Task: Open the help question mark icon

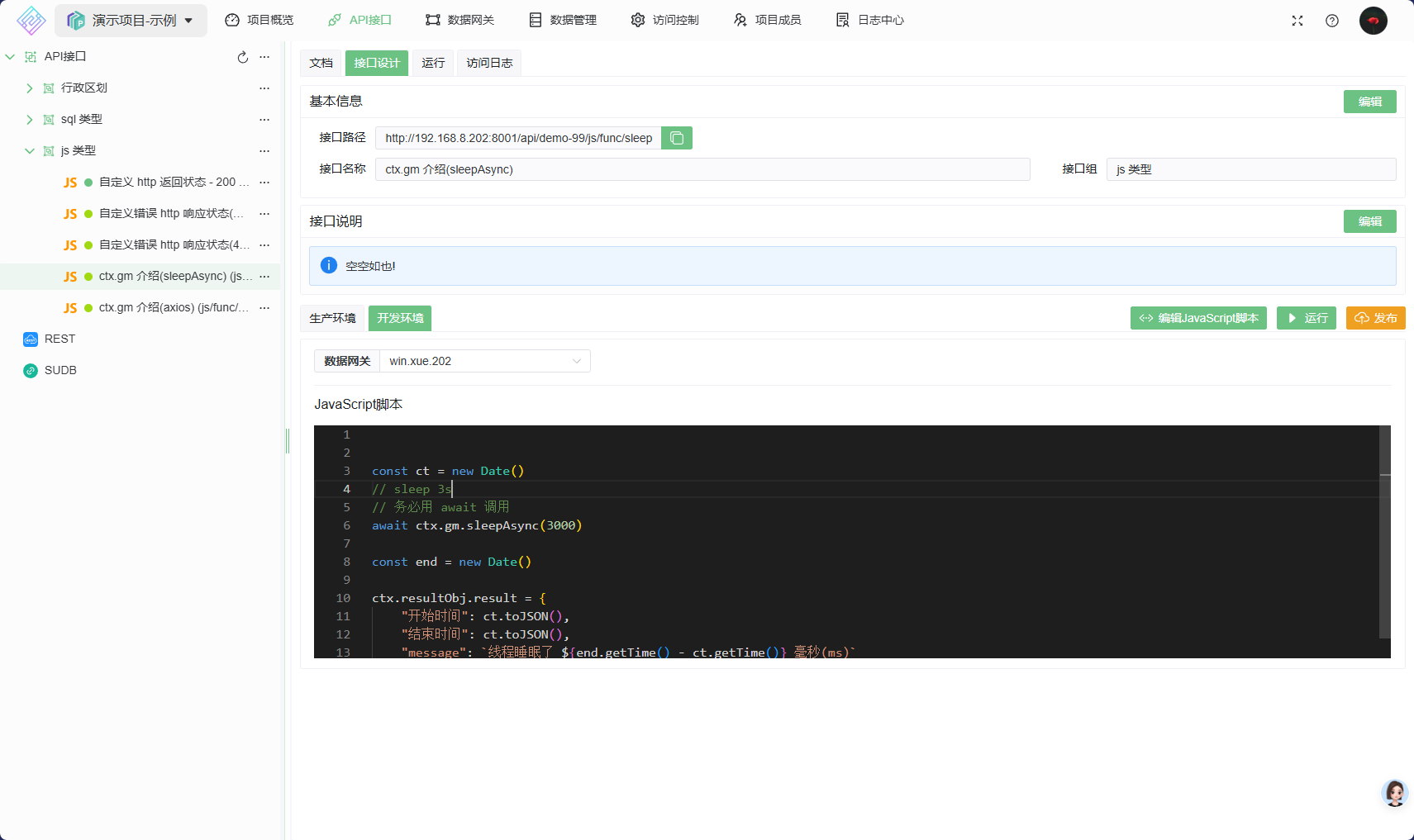Action: 1331,21
